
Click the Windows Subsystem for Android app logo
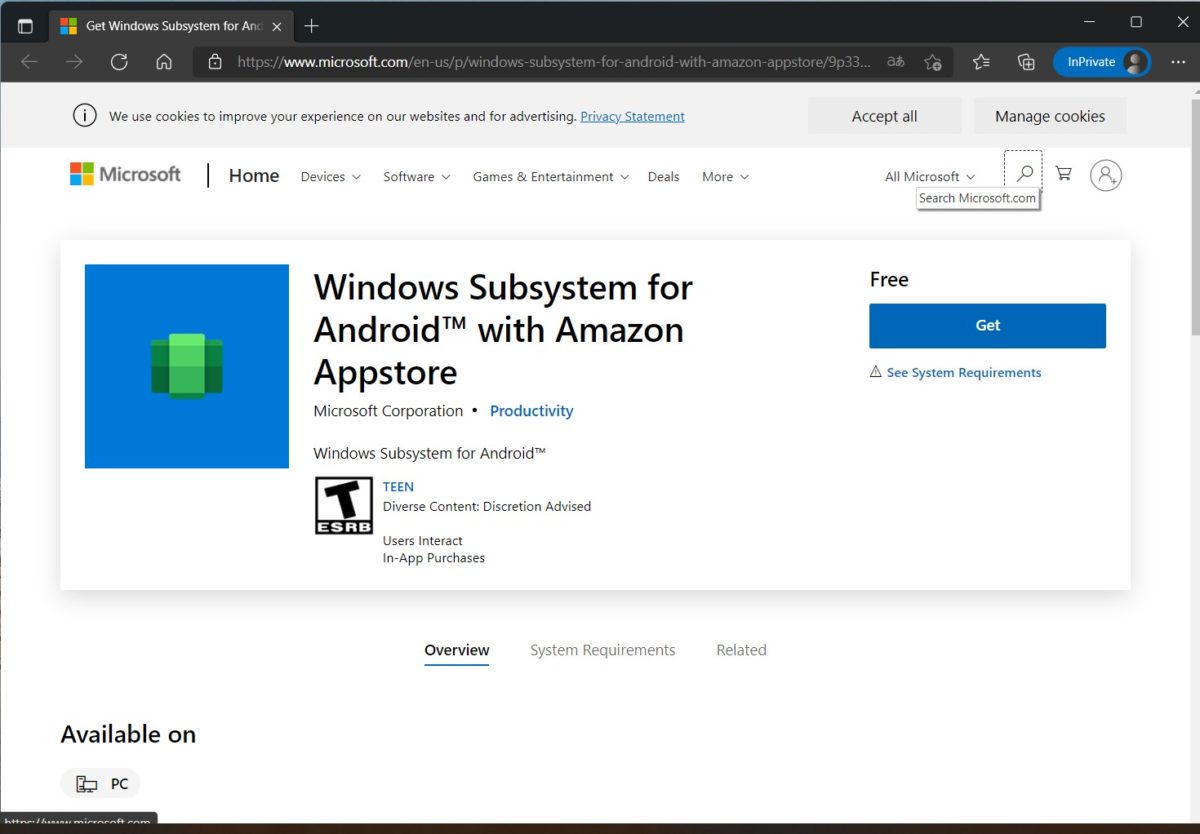point(187,366)
